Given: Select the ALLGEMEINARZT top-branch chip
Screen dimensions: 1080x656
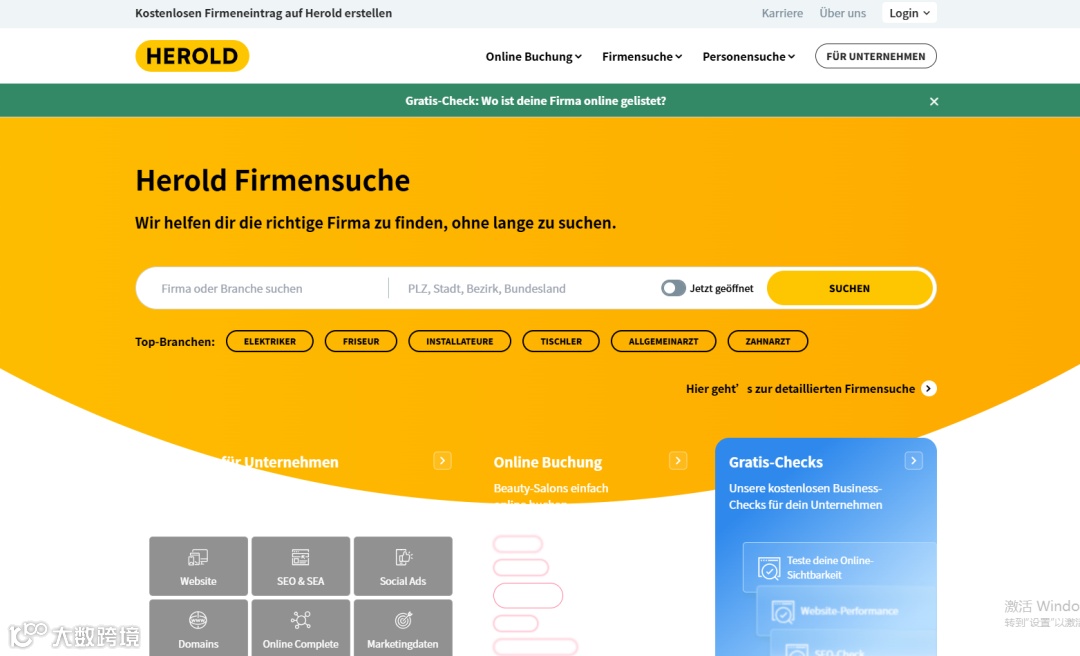Looking at the screenshot, I should coord(663,341).
